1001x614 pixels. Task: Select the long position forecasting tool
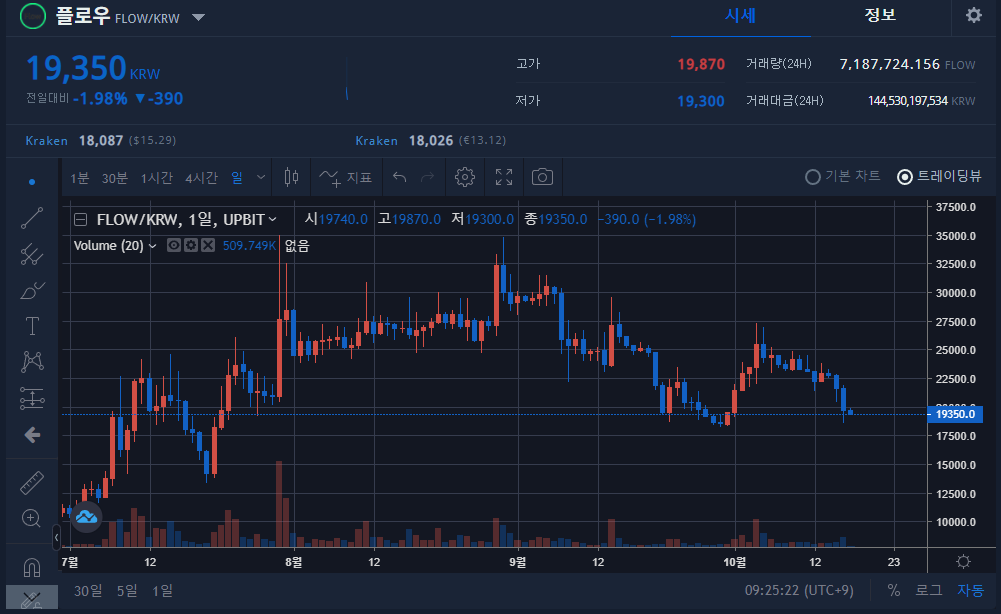tap(32, 398)
